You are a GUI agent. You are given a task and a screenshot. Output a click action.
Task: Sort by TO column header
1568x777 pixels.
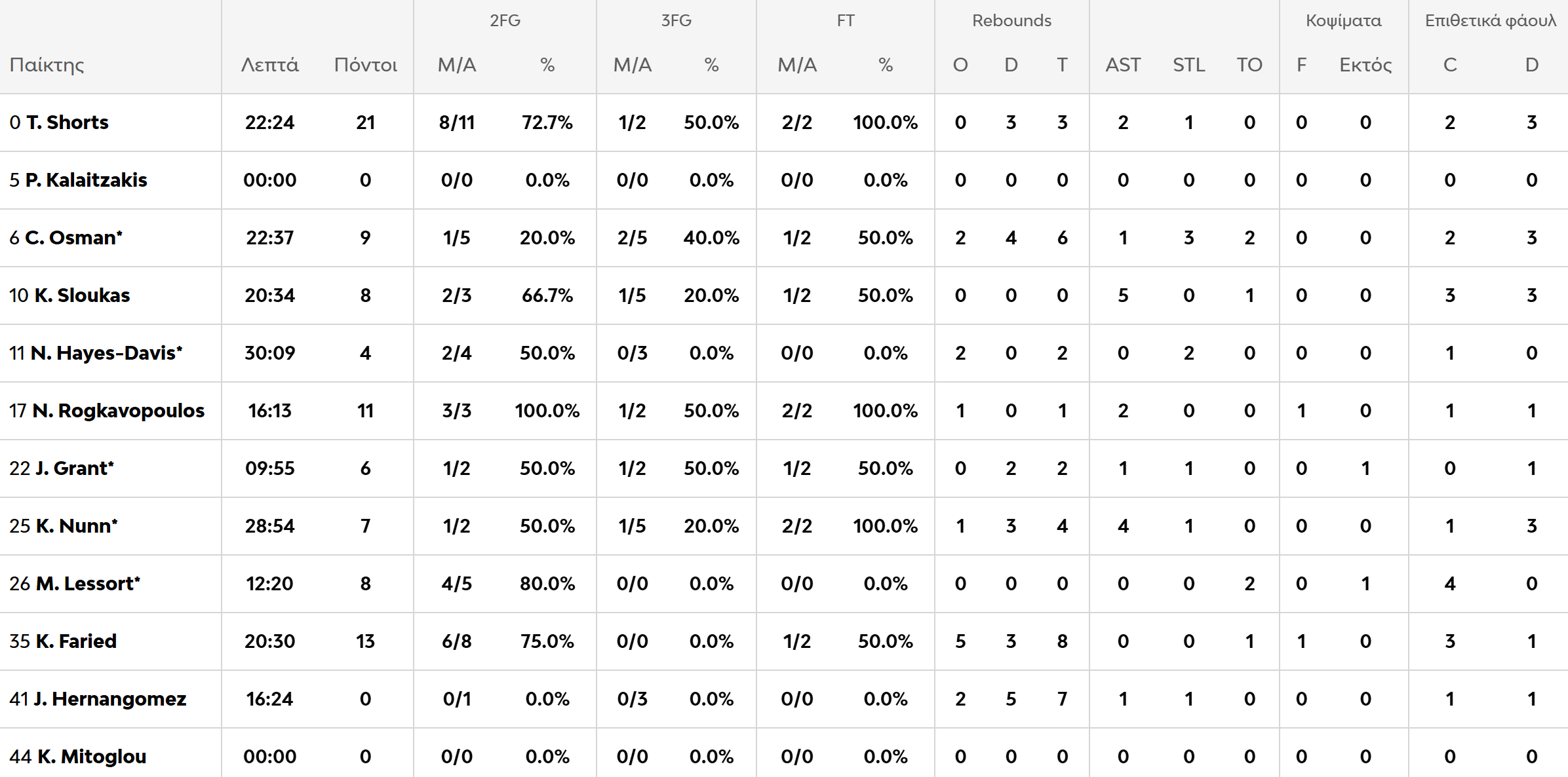coord(1249,65)
